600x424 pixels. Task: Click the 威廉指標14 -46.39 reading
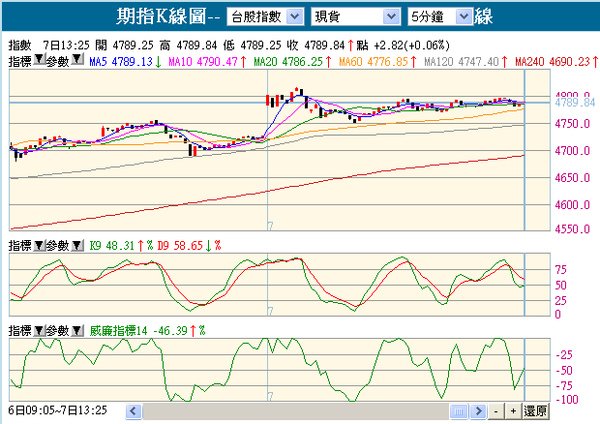[x=139, y=331]
